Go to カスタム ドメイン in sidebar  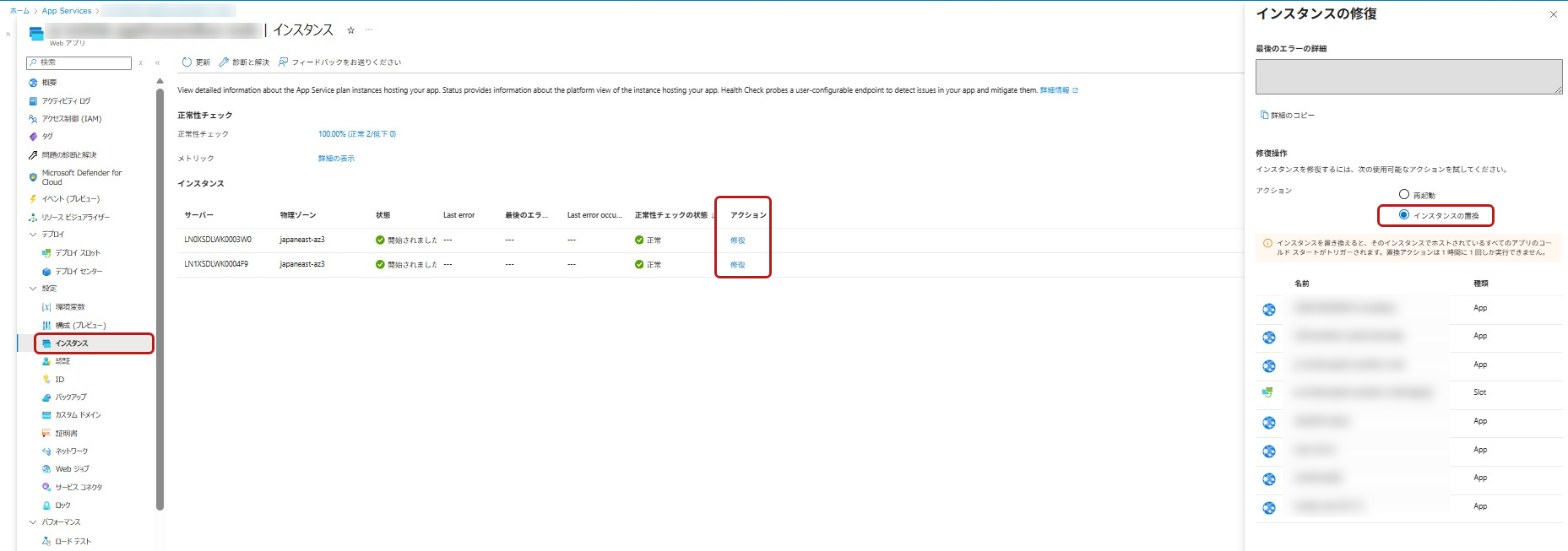pyautogui.click(x=78, y=415)
